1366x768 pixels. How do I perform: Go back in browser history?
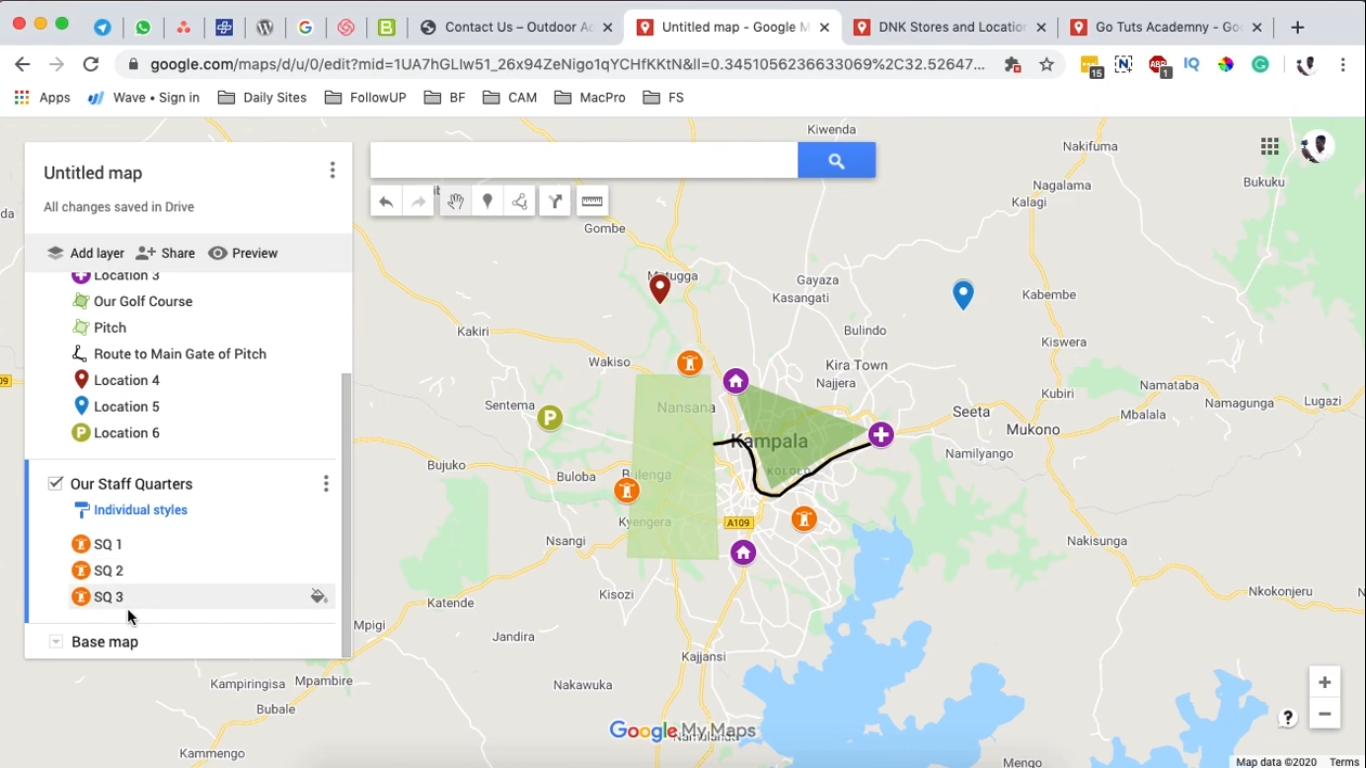pos(23,65)
